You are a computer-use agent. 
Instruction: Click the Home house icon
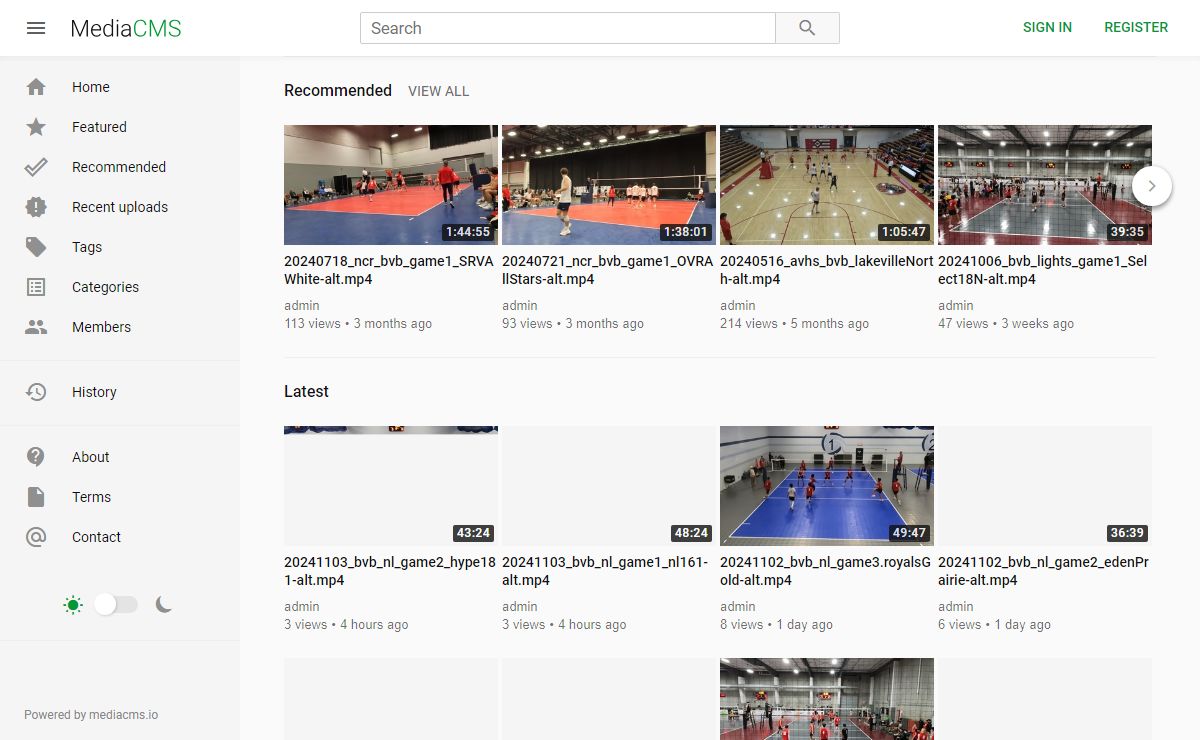pos(36,87)
